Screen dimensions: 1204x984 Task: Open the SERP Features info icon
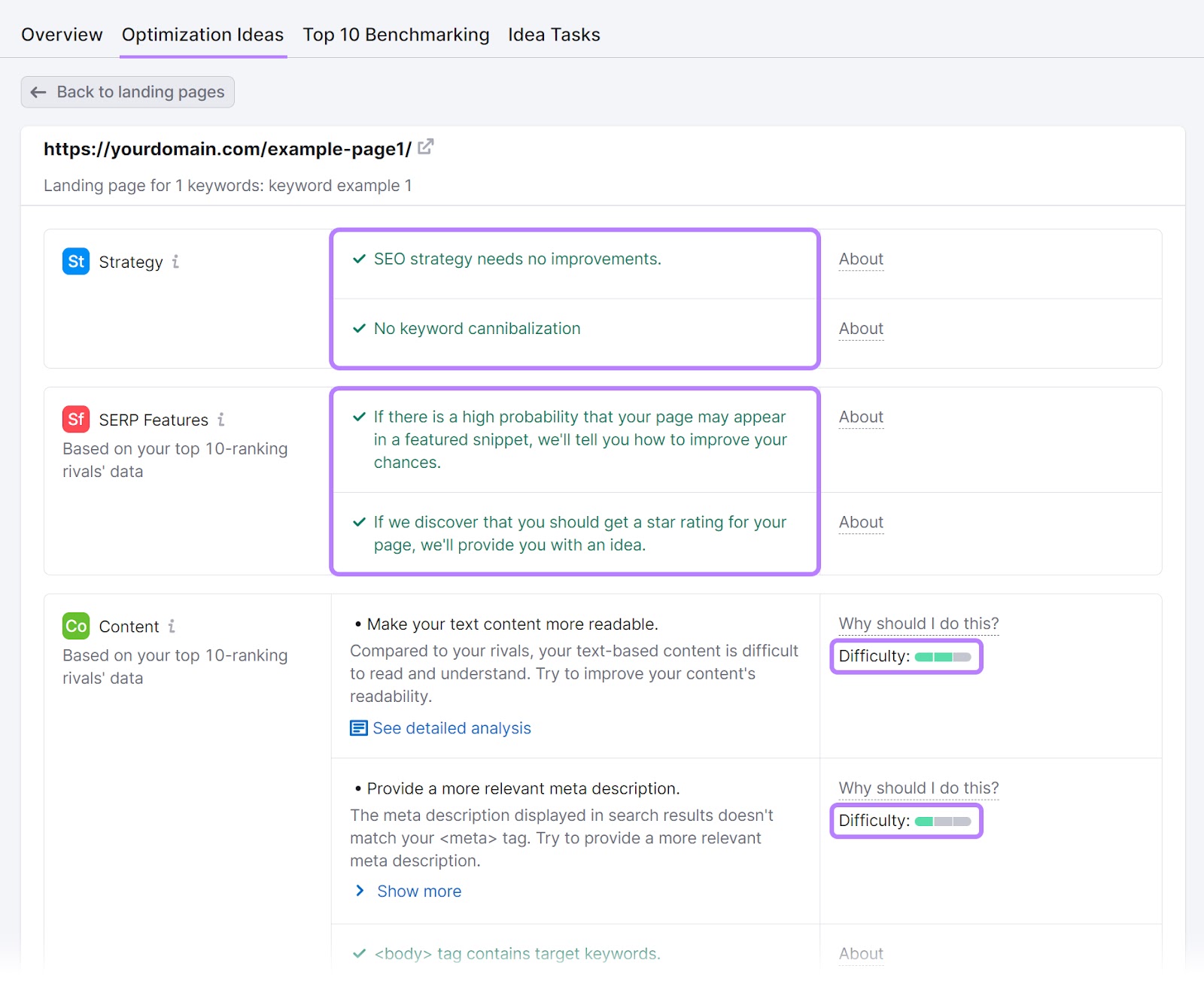click(221, 419)
